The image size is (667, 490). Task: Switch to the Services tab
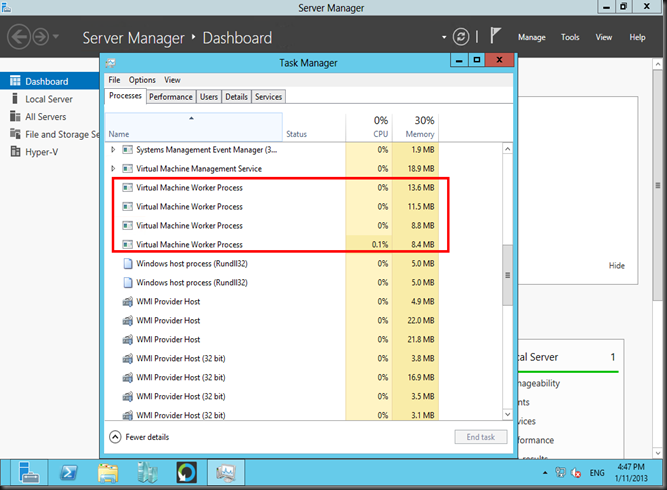click(x=268, y=97)
